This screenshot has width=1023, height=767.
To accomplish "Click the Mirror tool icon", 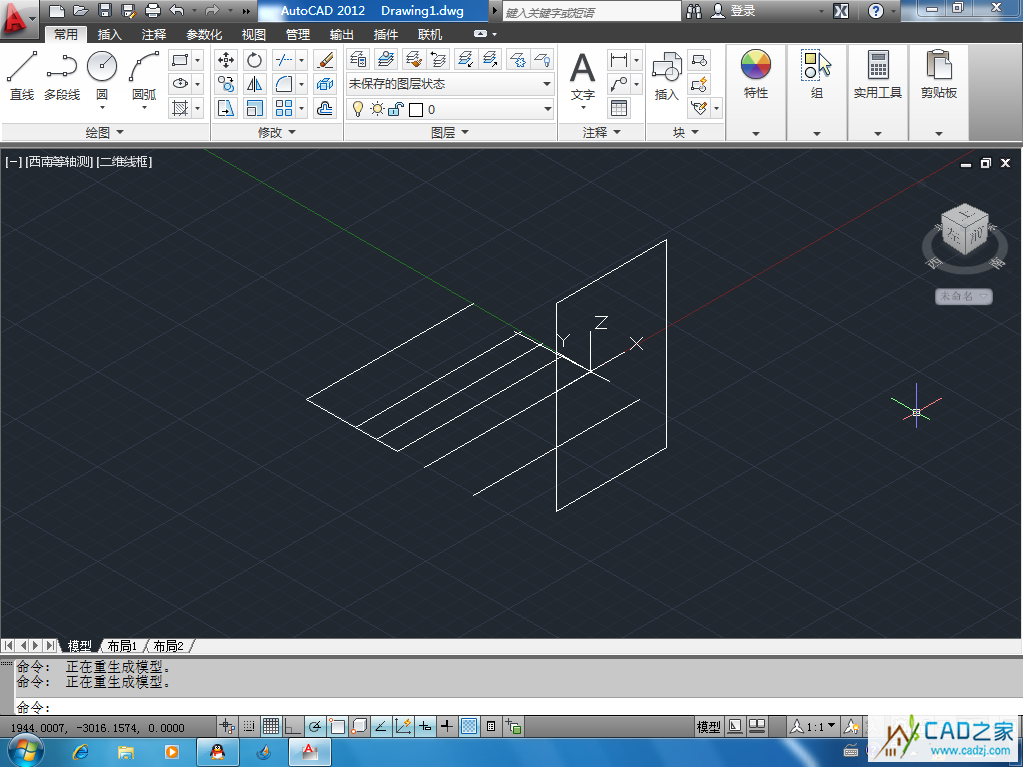I will [254, 84].
